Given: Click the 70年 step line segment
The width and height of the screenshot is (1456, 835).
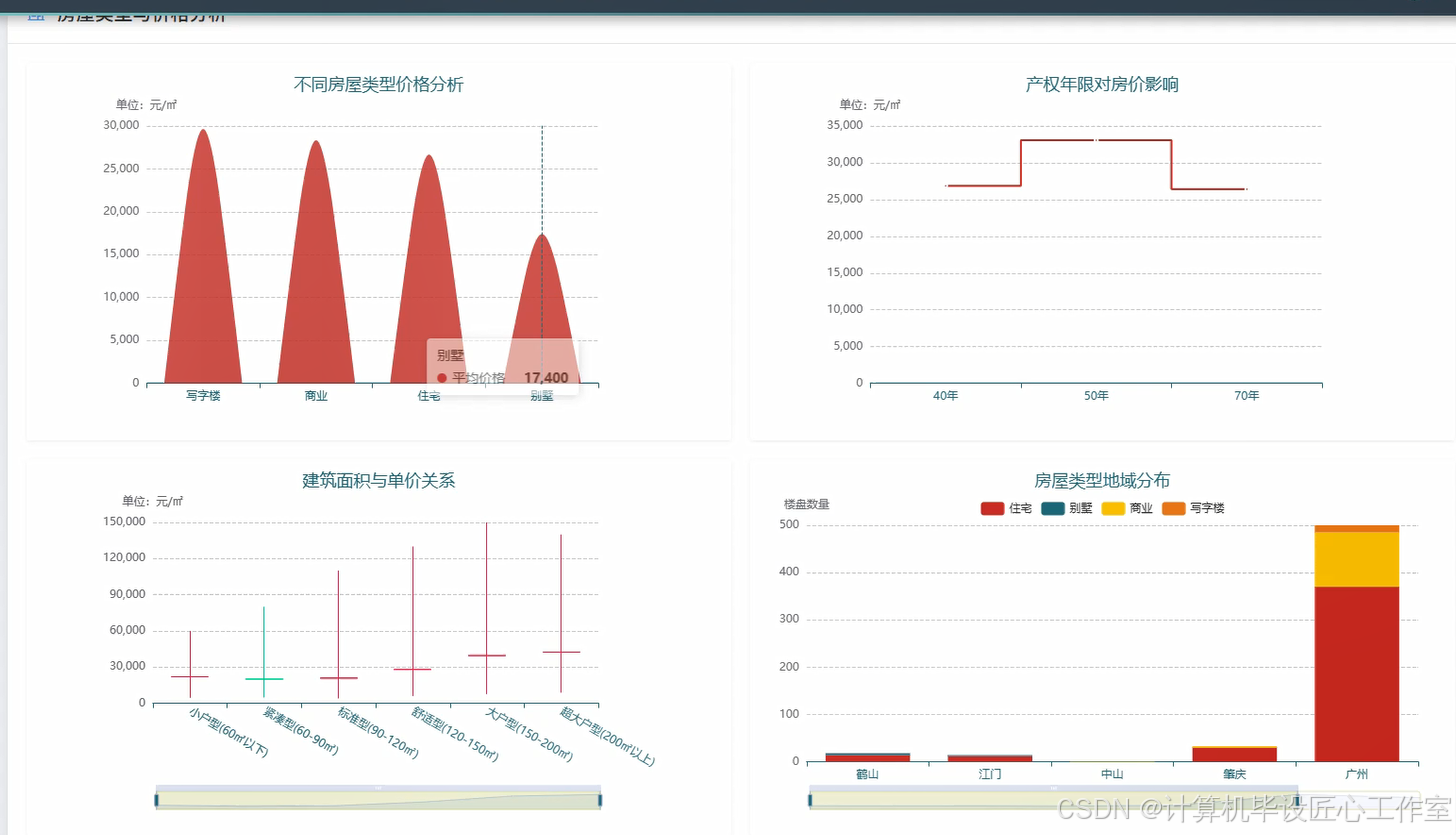Looking at the screenshot, I should click(1209, 189).
